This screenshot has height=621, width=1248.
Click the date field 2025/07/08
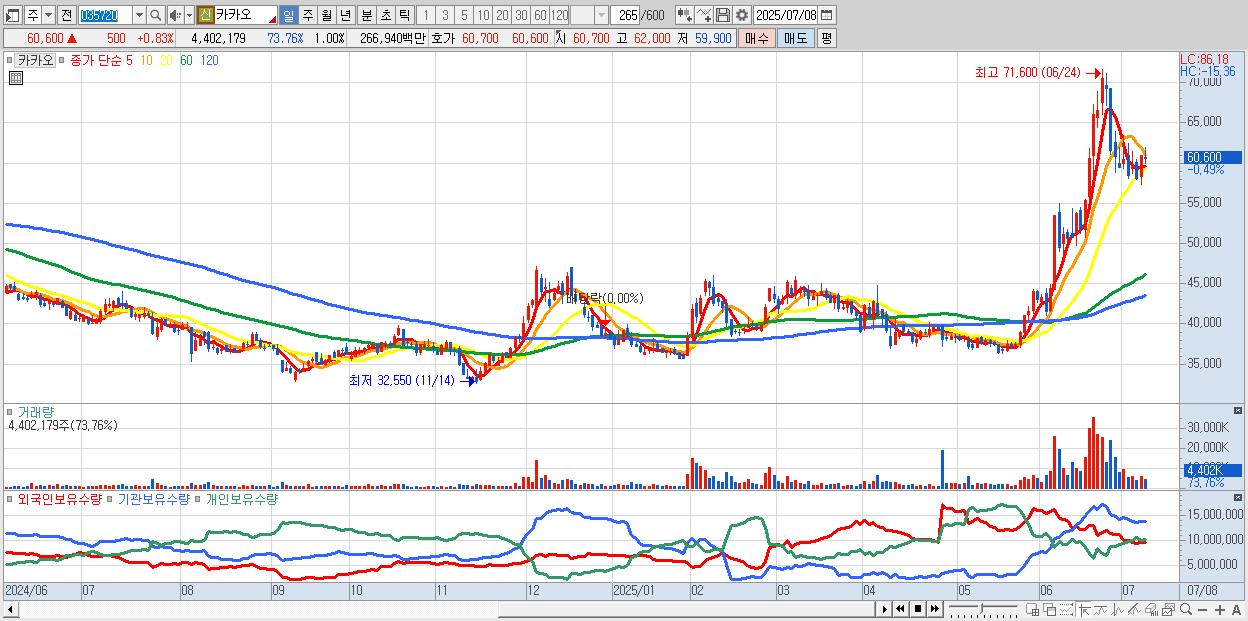point(787,15)
